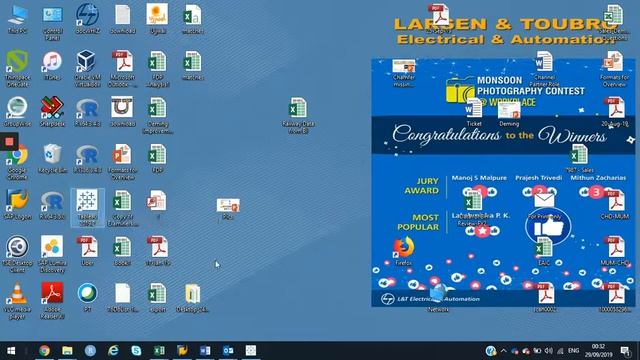Open the Recycle Bin
Viewport: 640px width, 360px height.
[52, 158]
